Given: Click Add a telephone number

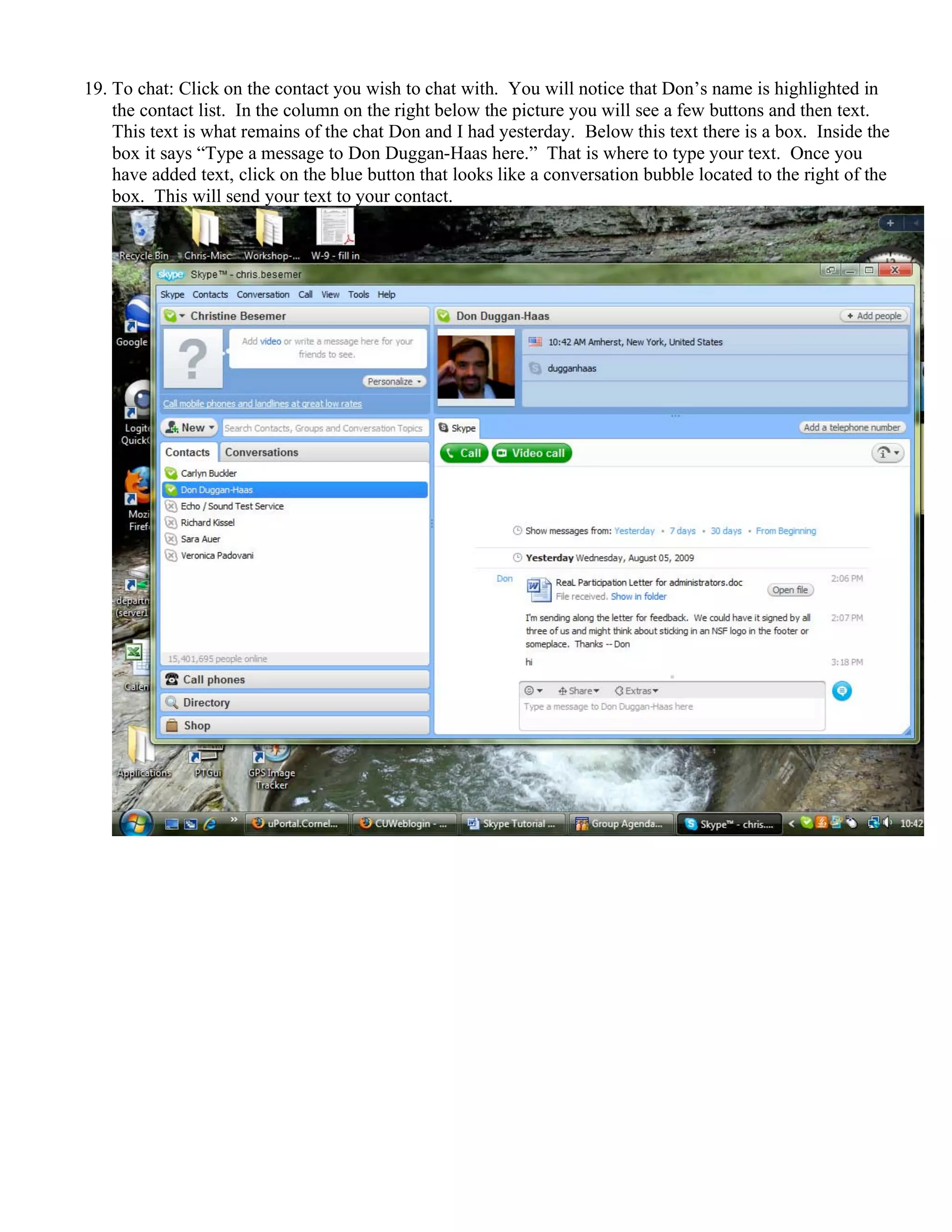Looking at the screenshot, I should point(852,427).
